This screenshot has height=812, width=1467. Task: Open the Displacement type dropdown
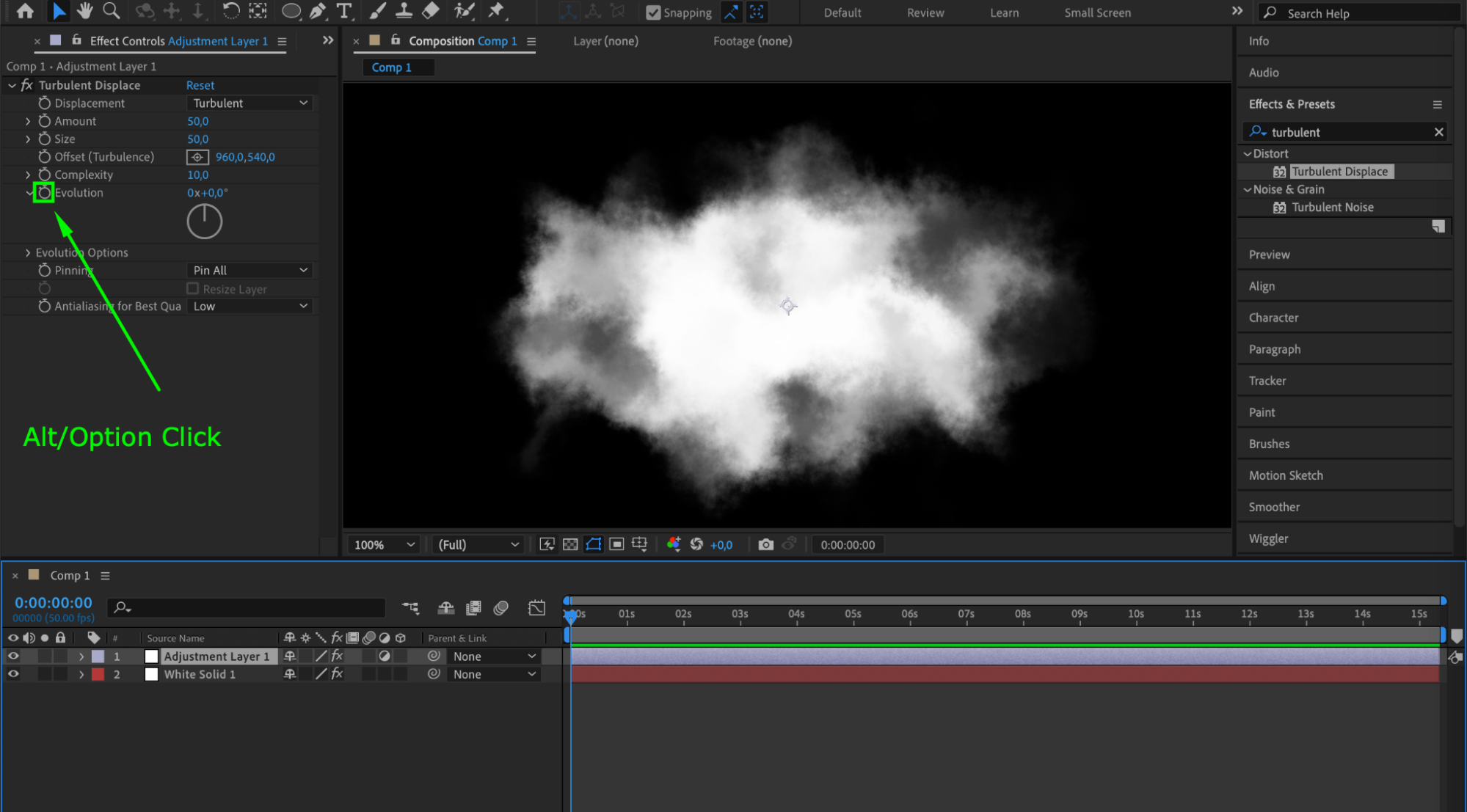coord(250,103)
